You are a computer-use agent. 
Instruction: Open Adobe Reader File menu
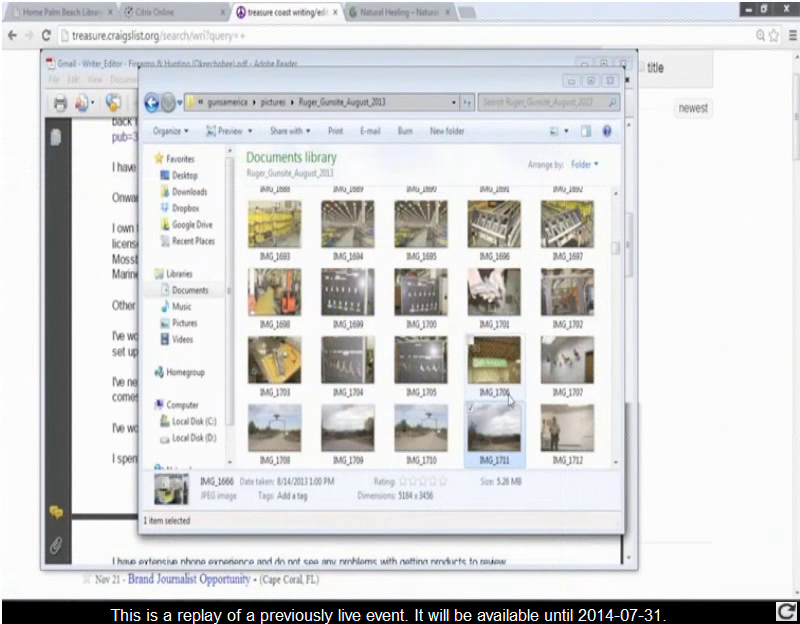tap(54, 80)
